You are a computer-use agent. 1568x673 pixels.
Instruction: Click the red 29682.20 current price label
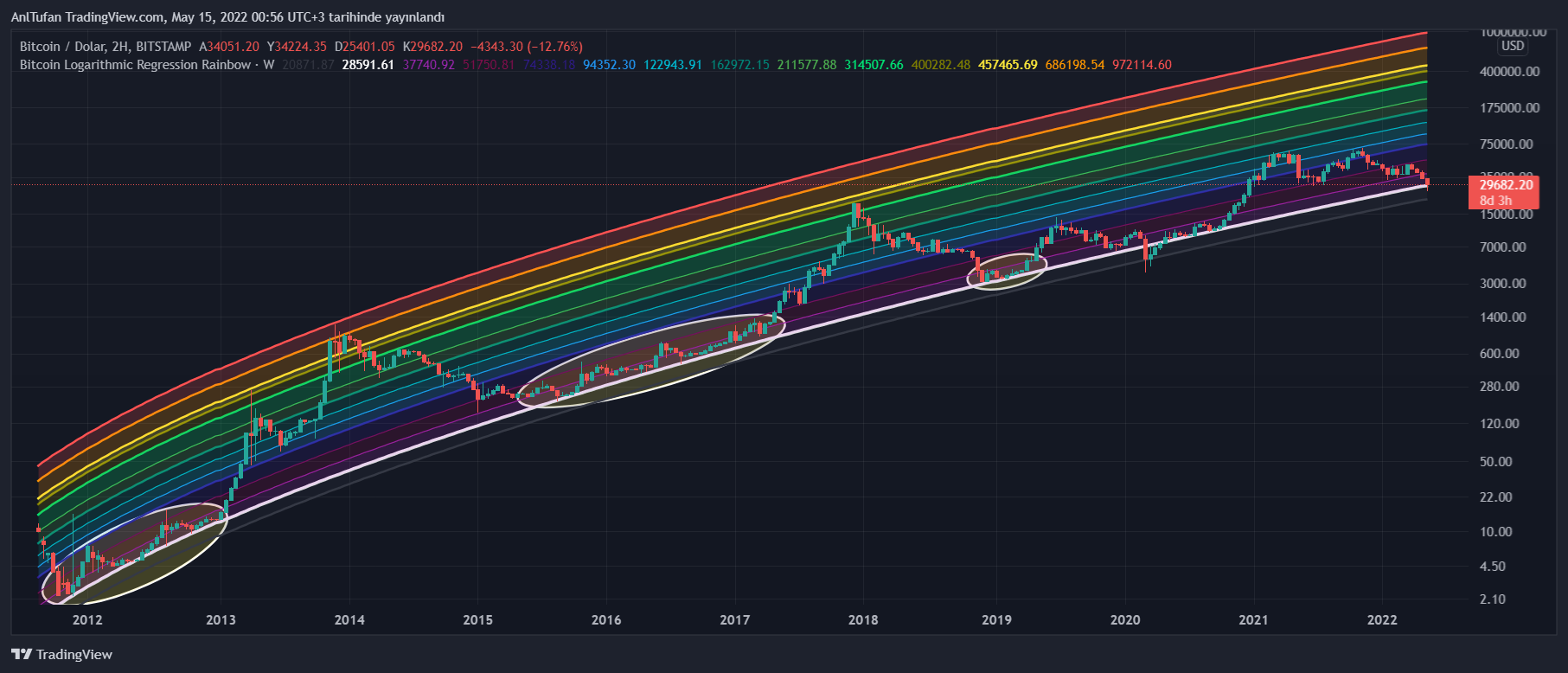point(1505,185)
